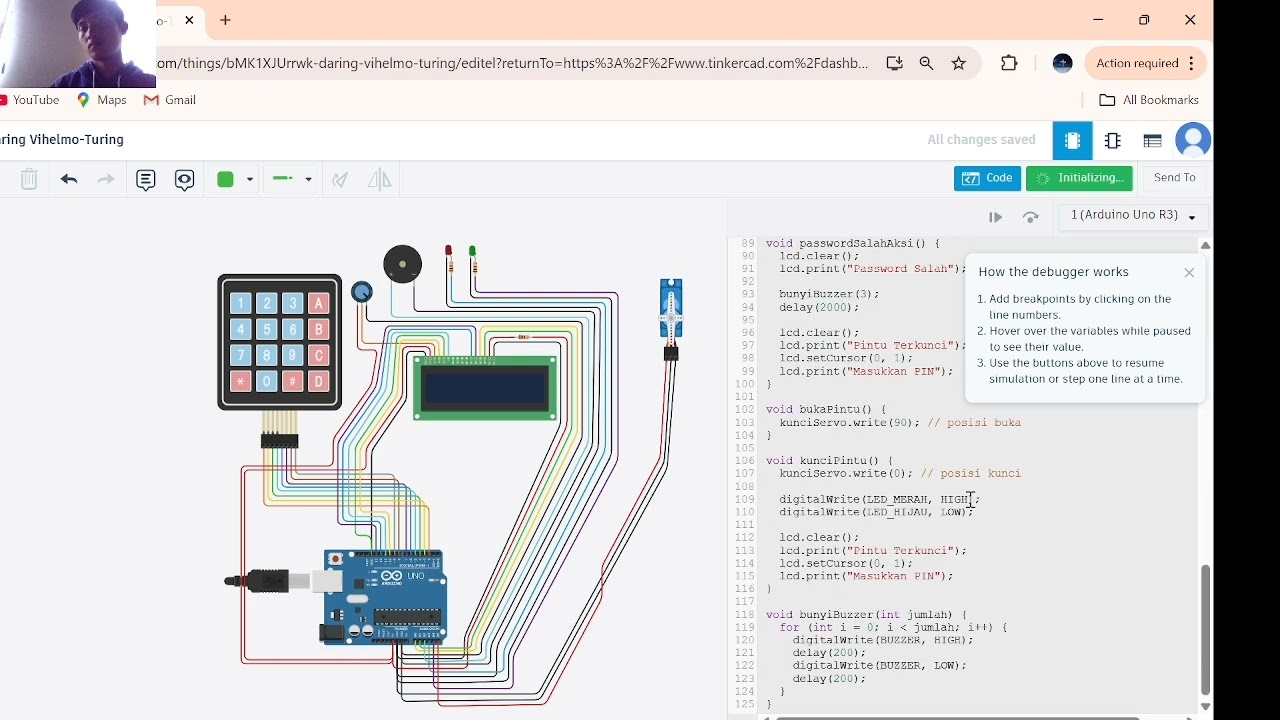Toggle notes visibility eye icon
Screen dimensions: 1280x720
(x=185, y=180)
